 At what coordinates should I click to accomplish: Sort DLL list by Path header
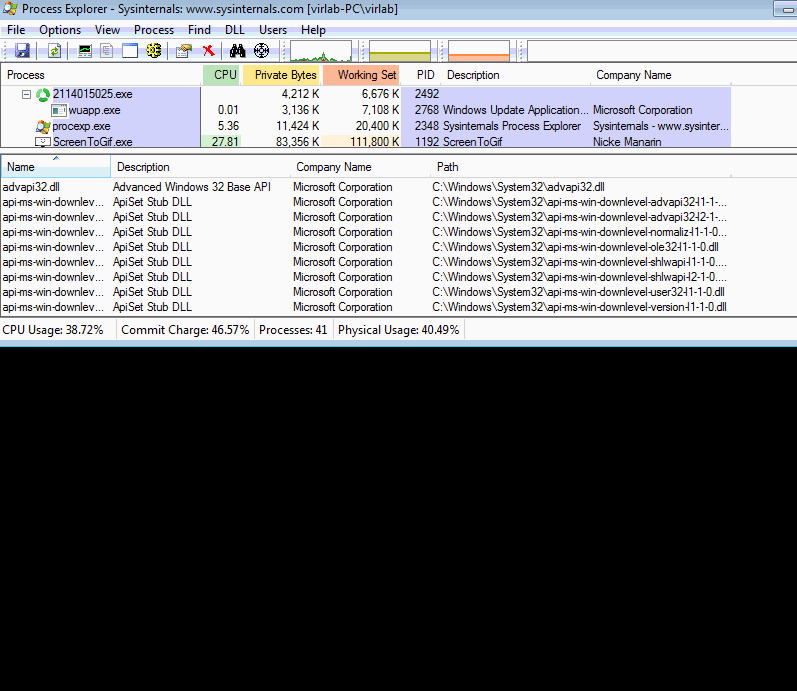pyautogui.click(x=581, y=167)
